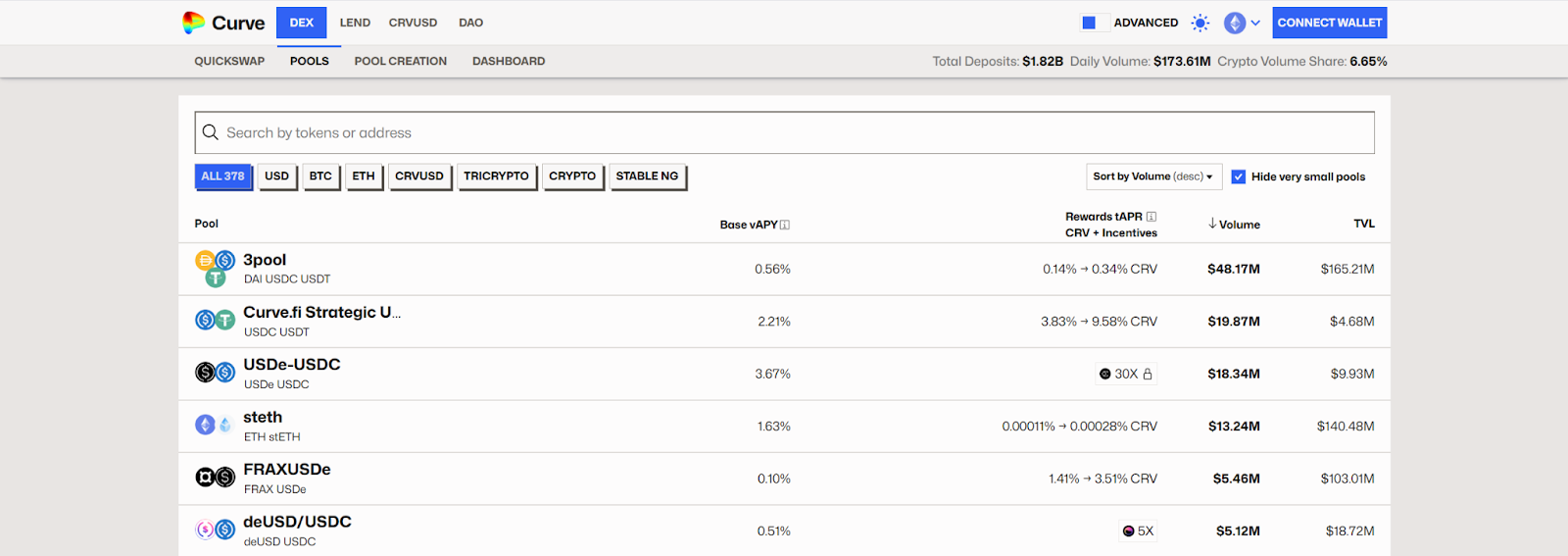The image size is (1568, 556).
Task: Open the DAO tab
Action: [x=470, y=23]
